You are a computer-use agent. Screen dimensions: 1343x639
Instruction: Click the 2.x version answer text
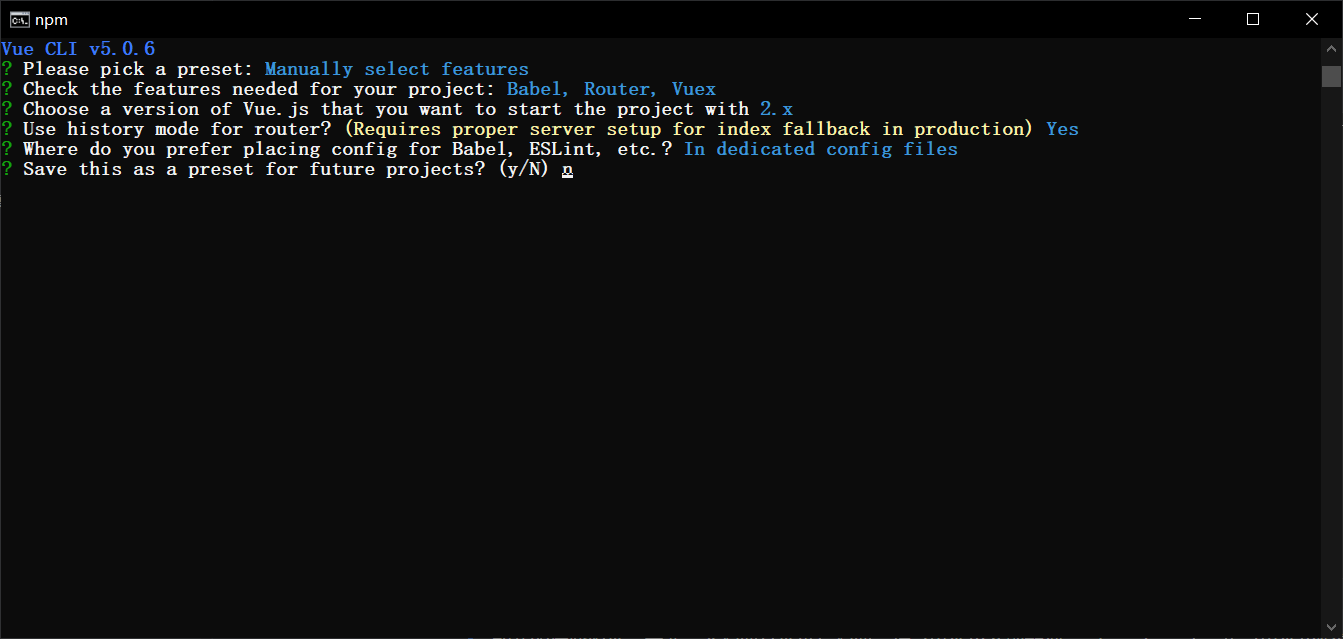pos(776,108)
